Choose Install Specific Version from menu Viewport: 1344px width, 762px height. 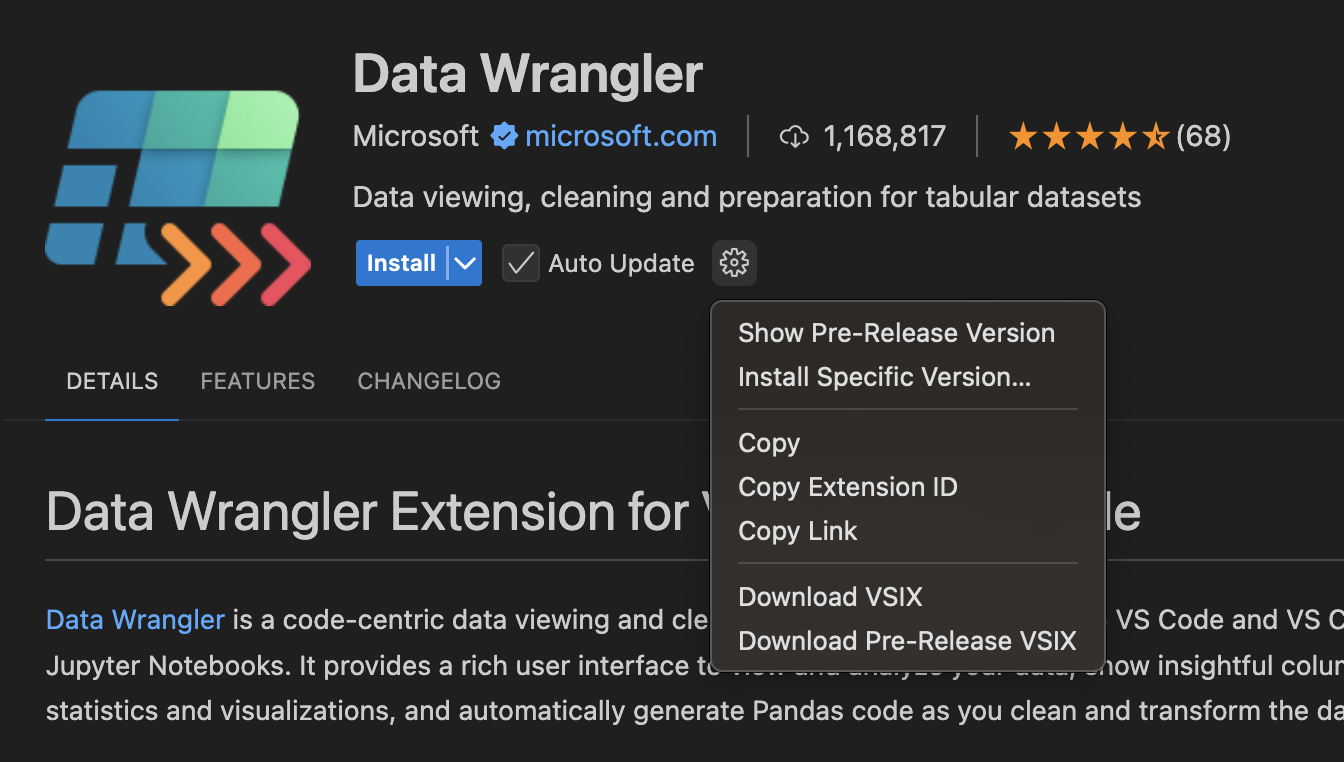pos(884,377)
